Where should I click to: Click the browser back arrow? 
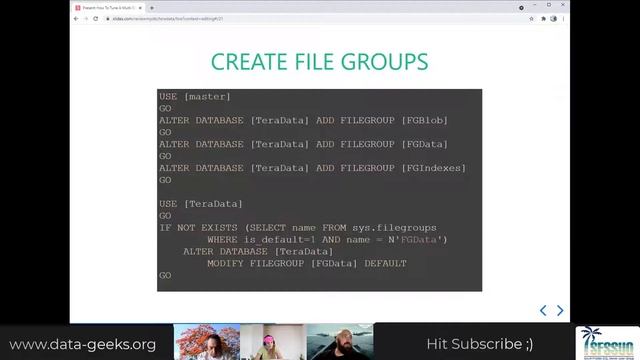[x=76, y=19]
